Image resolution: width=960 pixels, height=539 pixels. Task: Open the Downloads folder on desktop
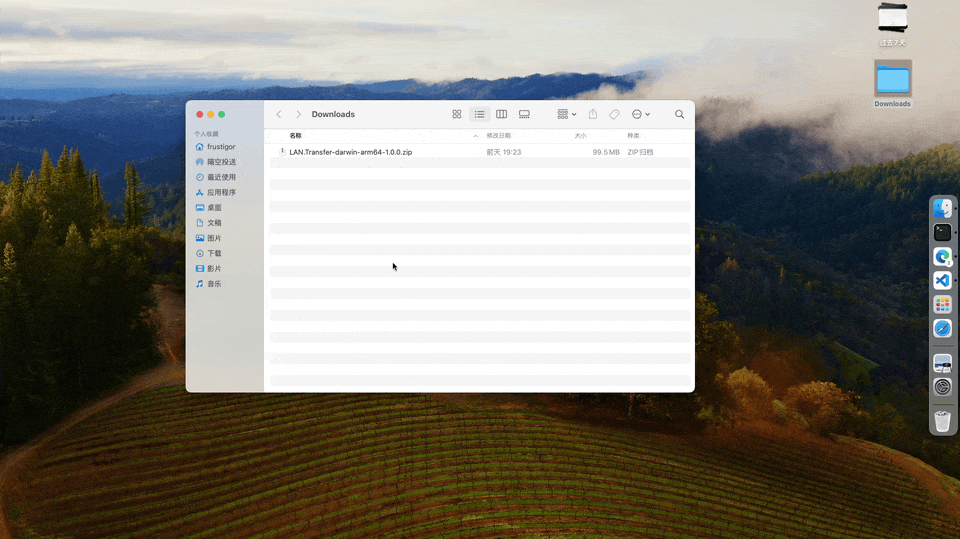pyautogui.click(x=893, y=84)
